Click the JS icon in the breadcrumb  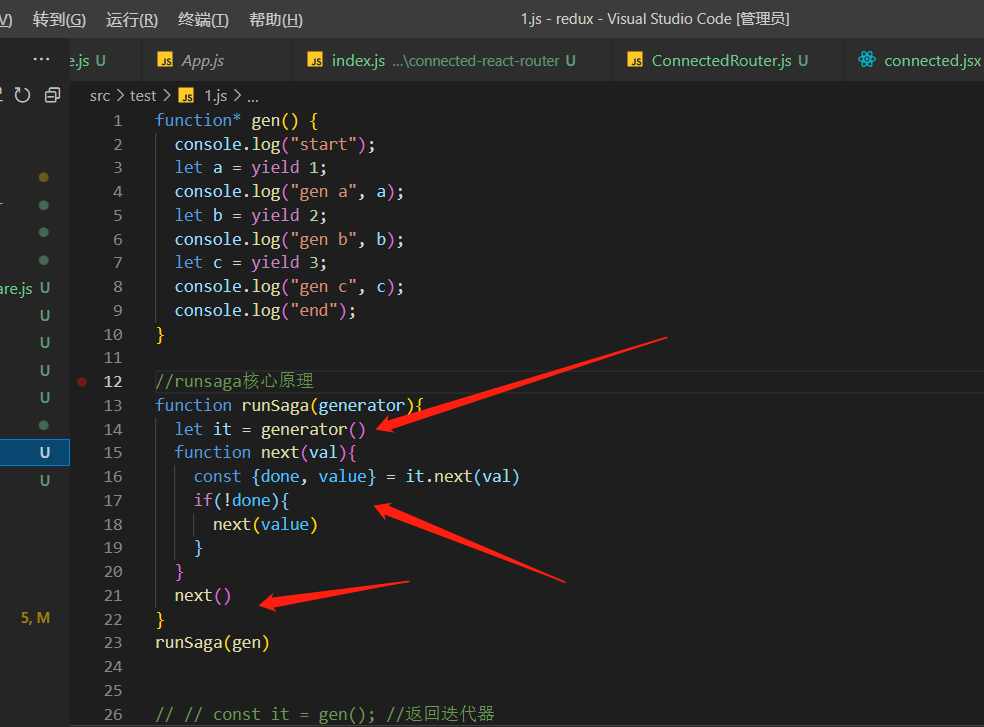186,96
